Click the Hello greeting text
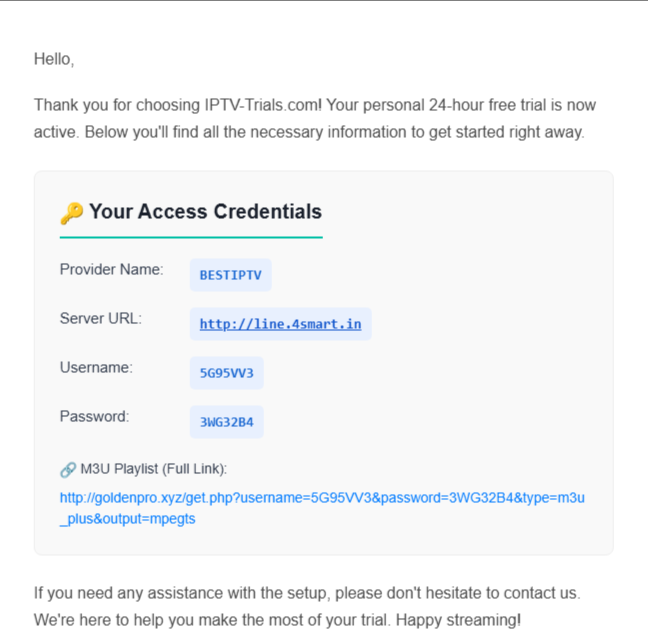Screen dimensions: 648x636 [54, 59]
